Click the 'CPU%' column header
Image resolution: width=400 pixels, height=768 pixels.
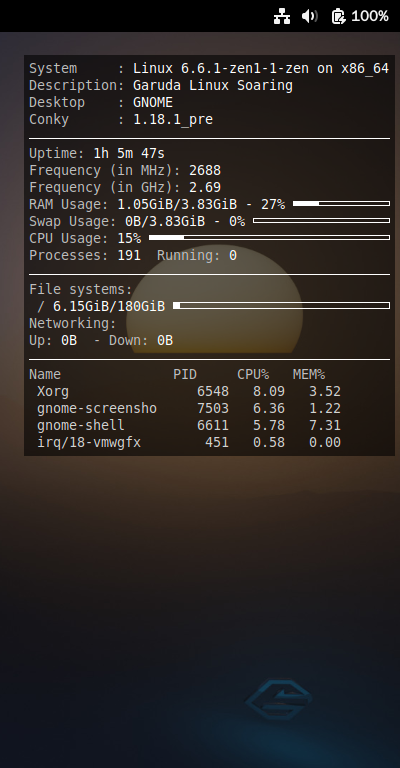(253, 375)
